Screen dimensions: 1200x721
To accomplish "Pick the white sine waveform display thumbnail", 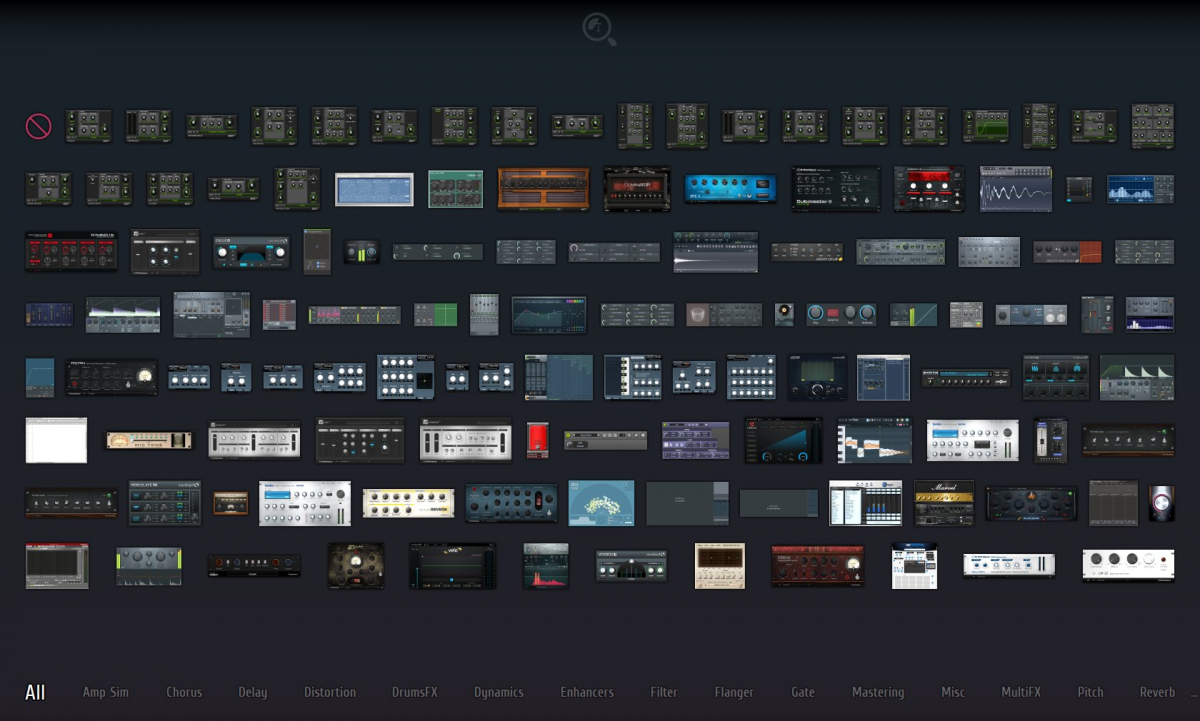I will (1015, 188).
